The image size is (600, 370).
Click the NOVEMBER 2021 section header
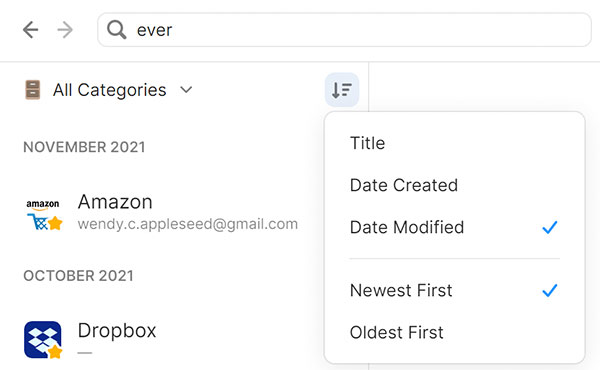click(x=84, y=147)
